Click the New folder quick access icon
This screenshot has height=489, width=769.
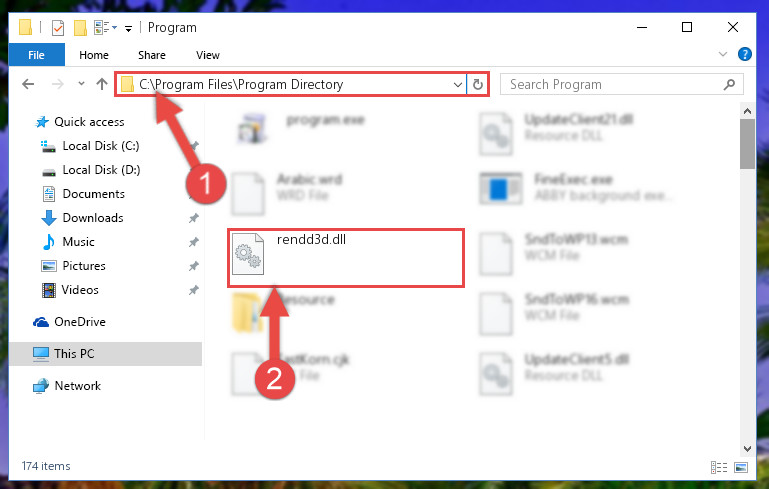click(x=80, y=28)
